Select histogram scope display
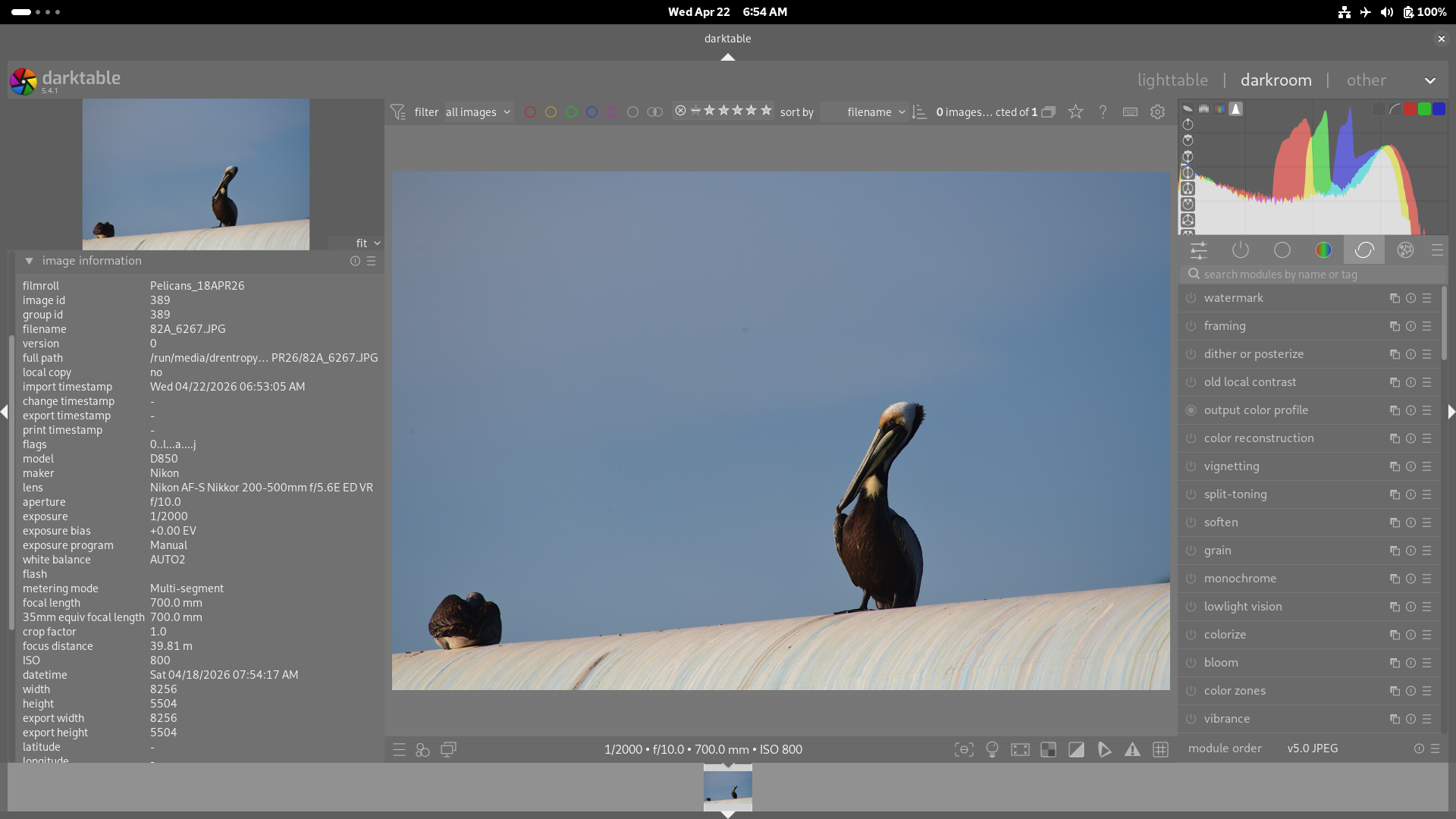This screenshot has width=1456, height=819. coord(1235,108)
